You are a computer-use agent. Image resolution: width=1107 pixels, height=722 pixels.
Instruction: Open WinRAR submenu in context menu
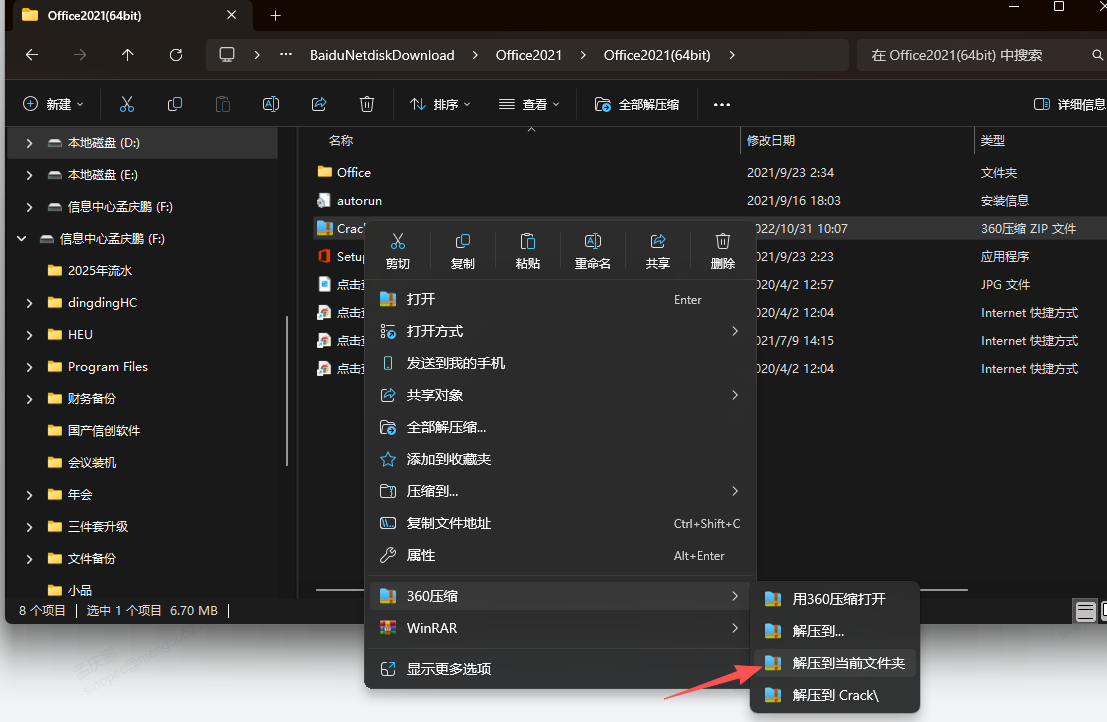560,628
